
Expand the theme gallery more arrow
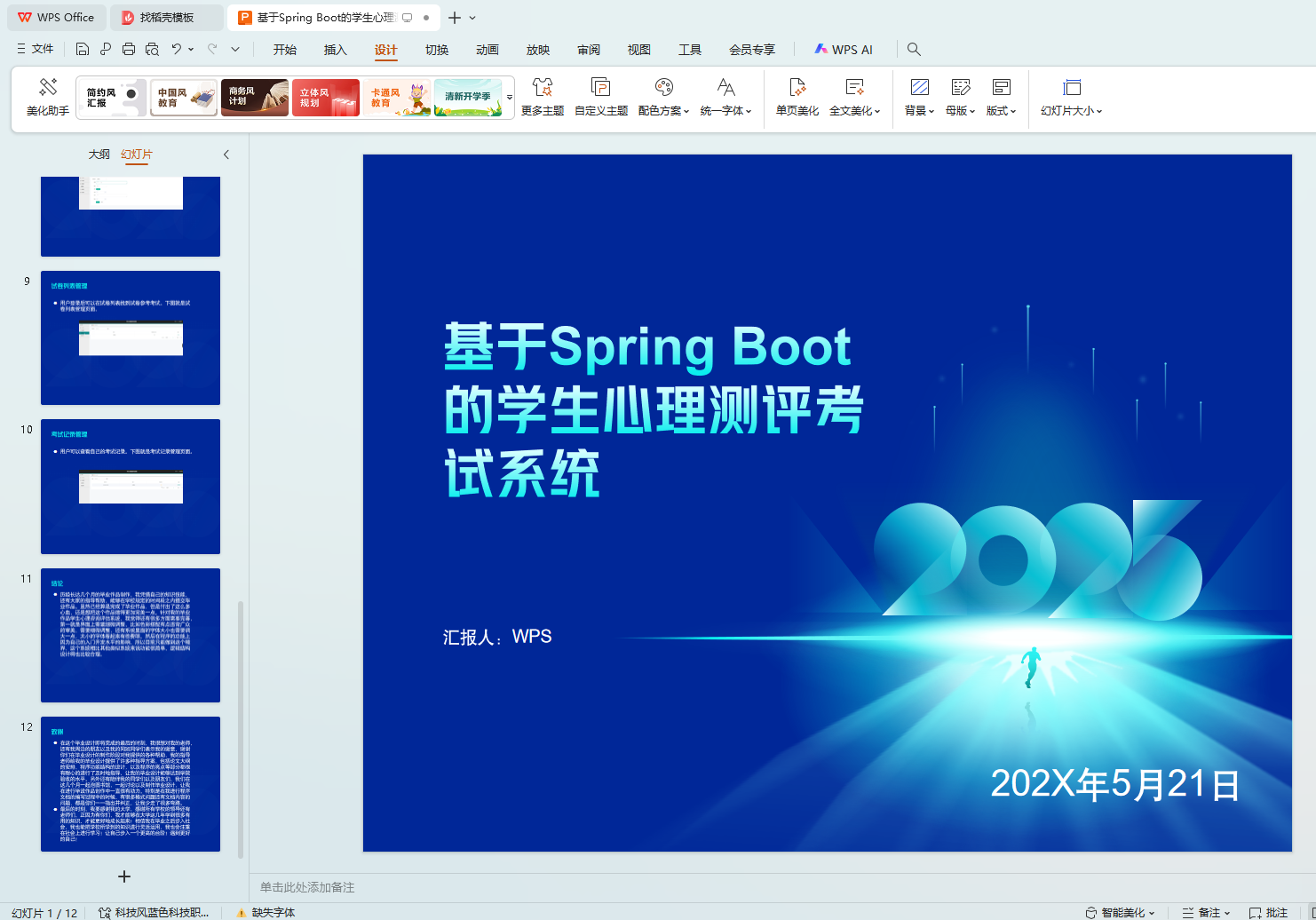(x=510, y=97)
